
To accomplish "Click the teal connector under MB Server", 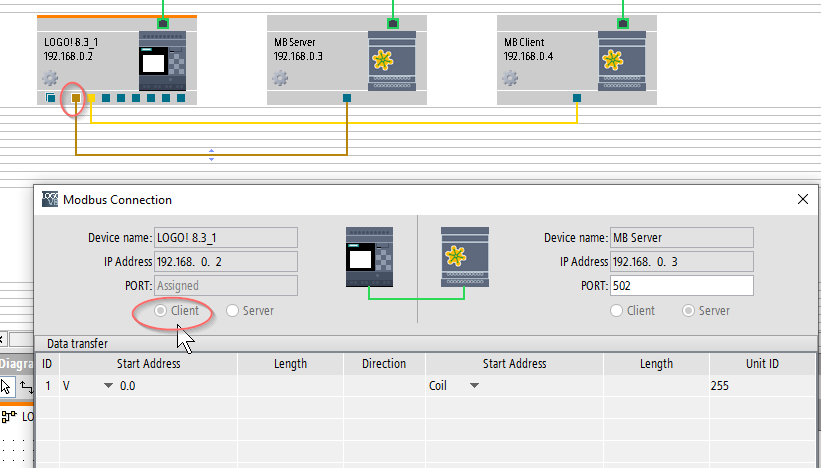I will click(x=347, y=98).
